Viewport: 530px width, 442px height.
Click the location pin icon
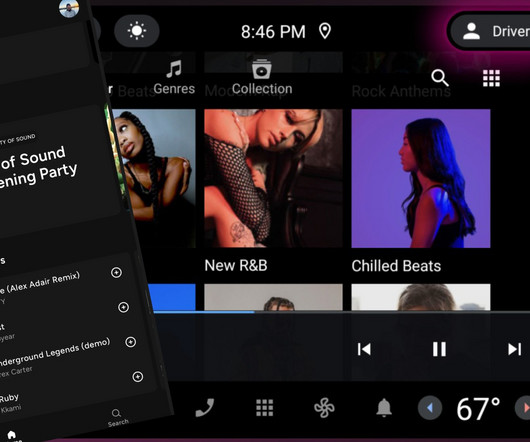tap(325, 31)
